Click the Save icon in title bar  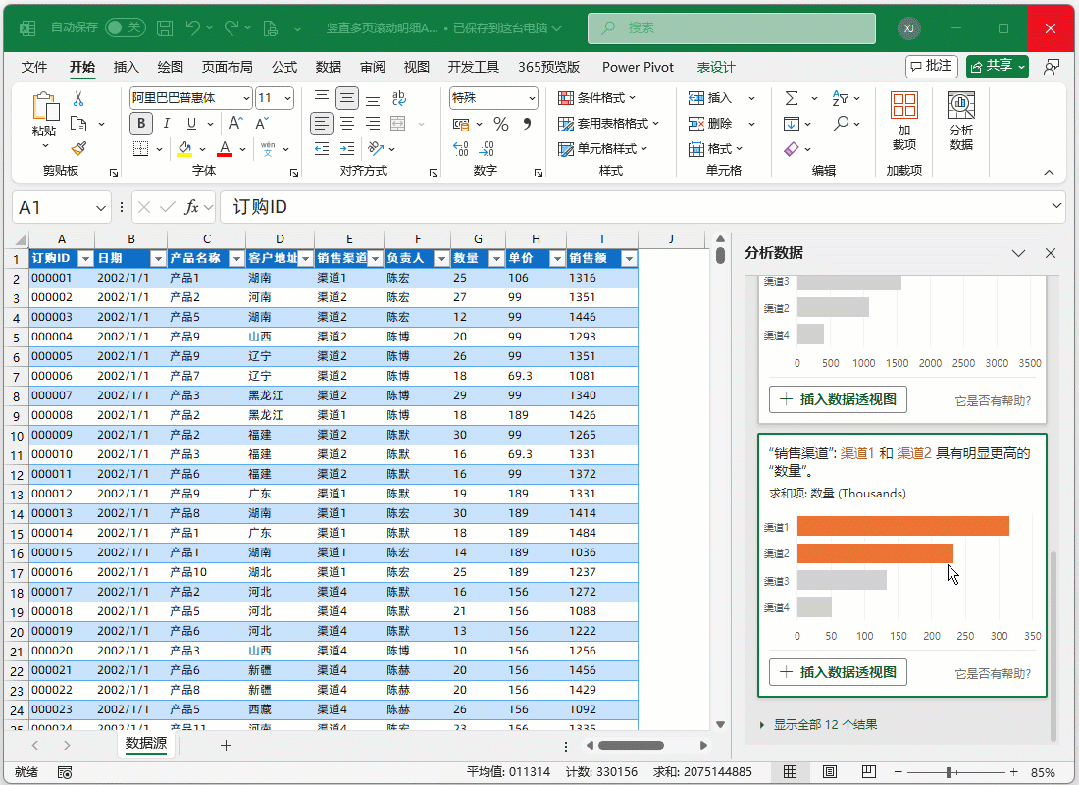[165, 28]
